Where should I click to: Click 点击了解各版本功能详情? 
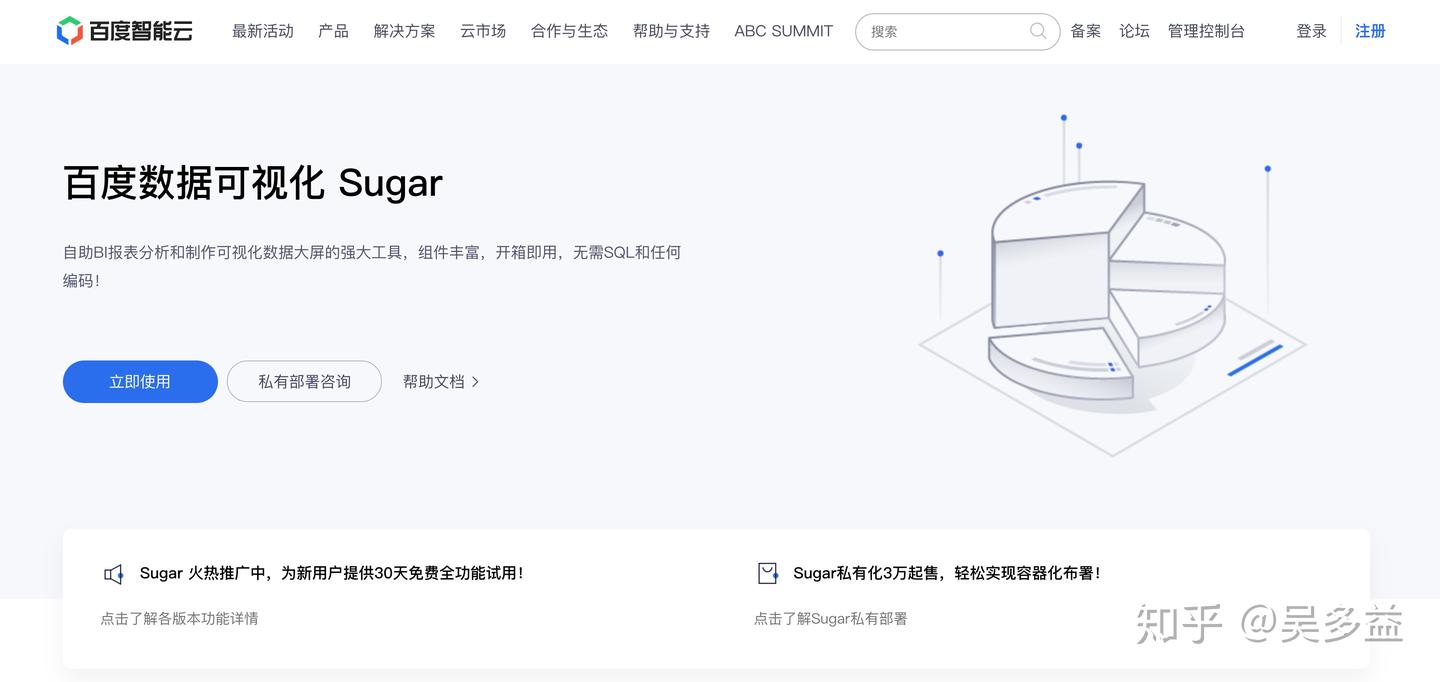click(x=179, y=619)
